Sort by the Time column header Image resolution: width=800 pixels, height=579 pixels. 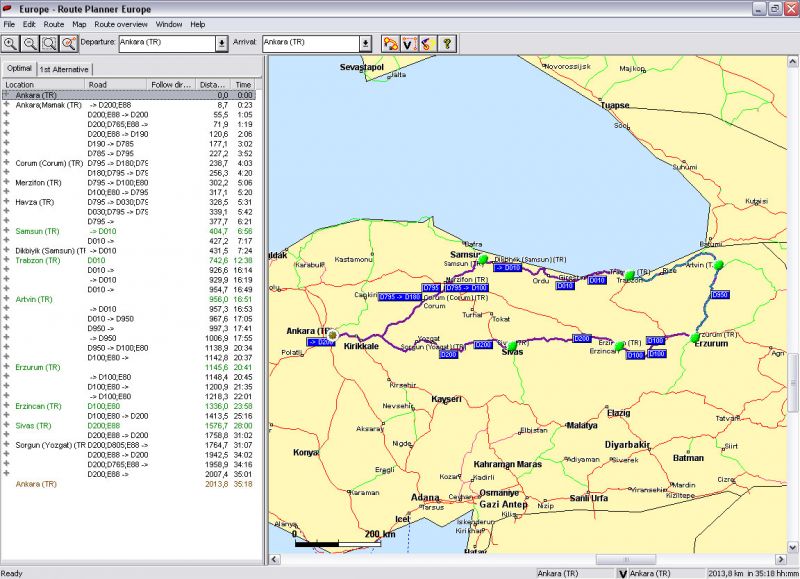tap(242, 85)
